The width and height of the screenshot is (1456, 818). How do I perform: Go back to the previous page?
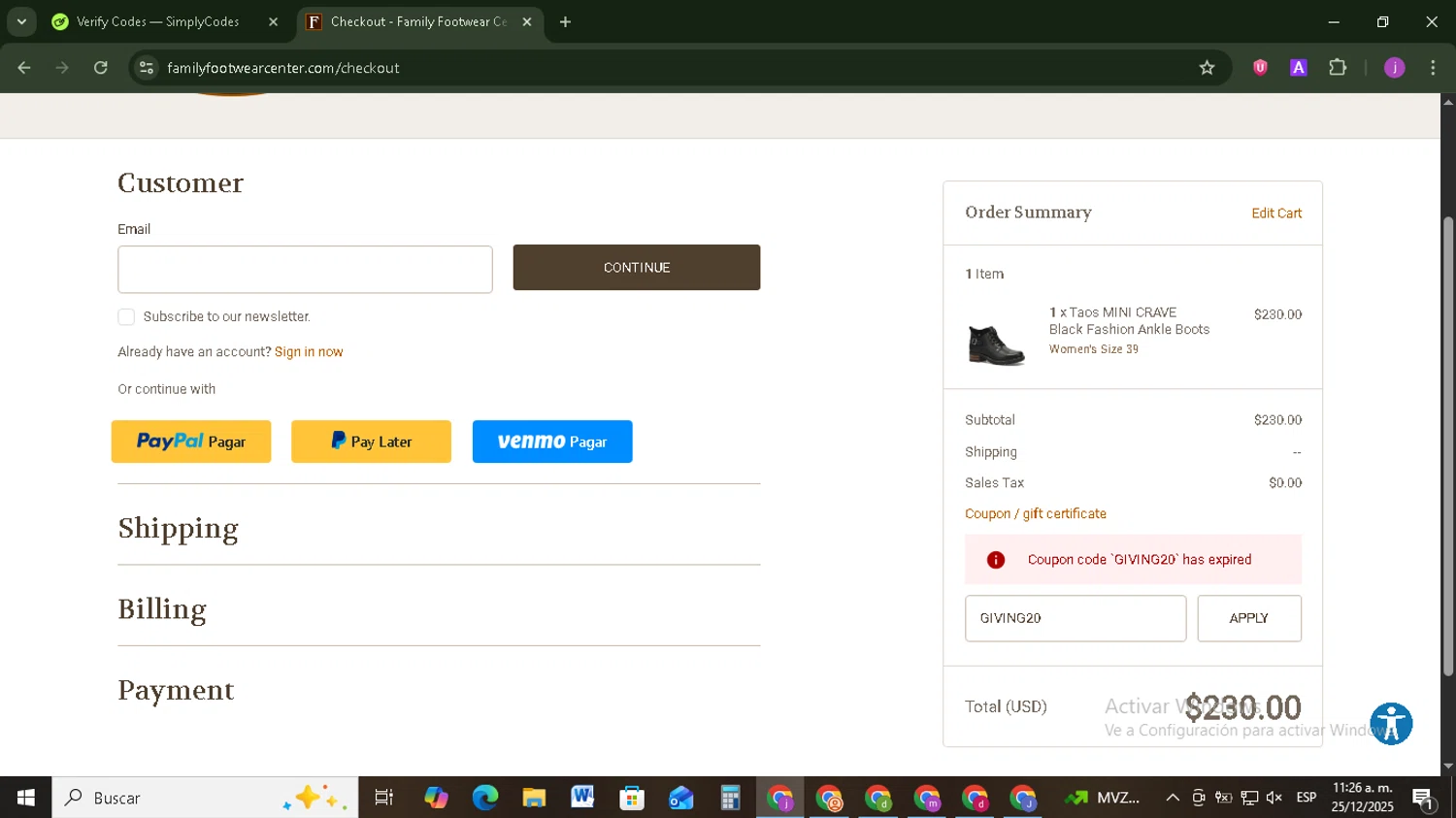(24, 68)
